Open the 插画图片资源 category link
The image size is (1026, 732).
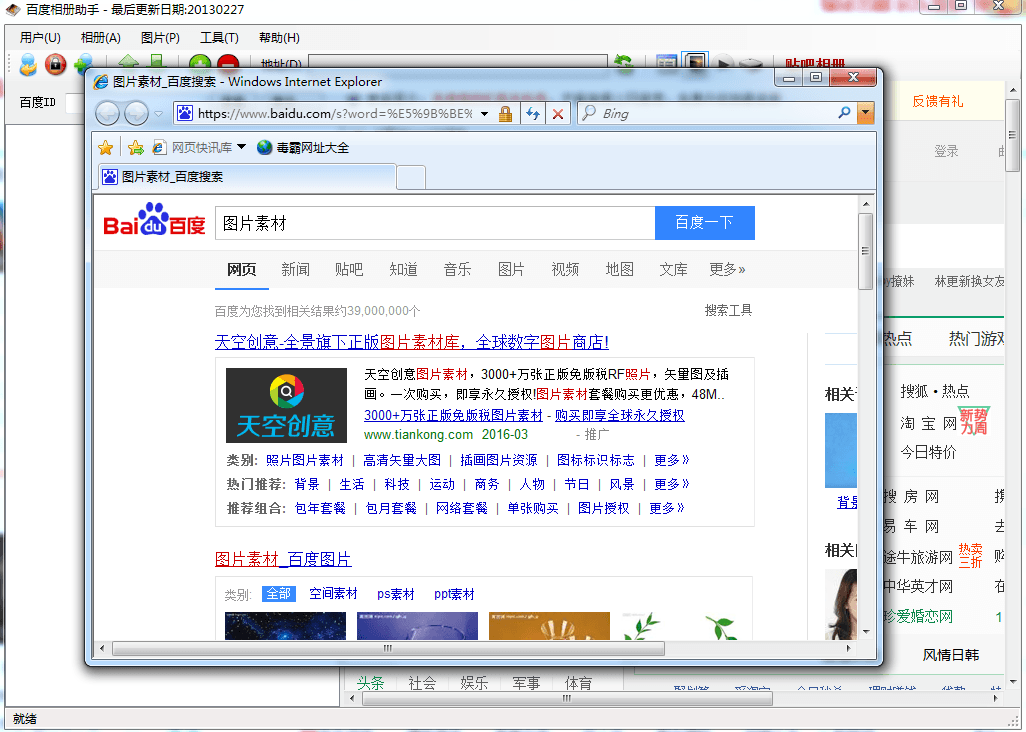pos(499,461)
